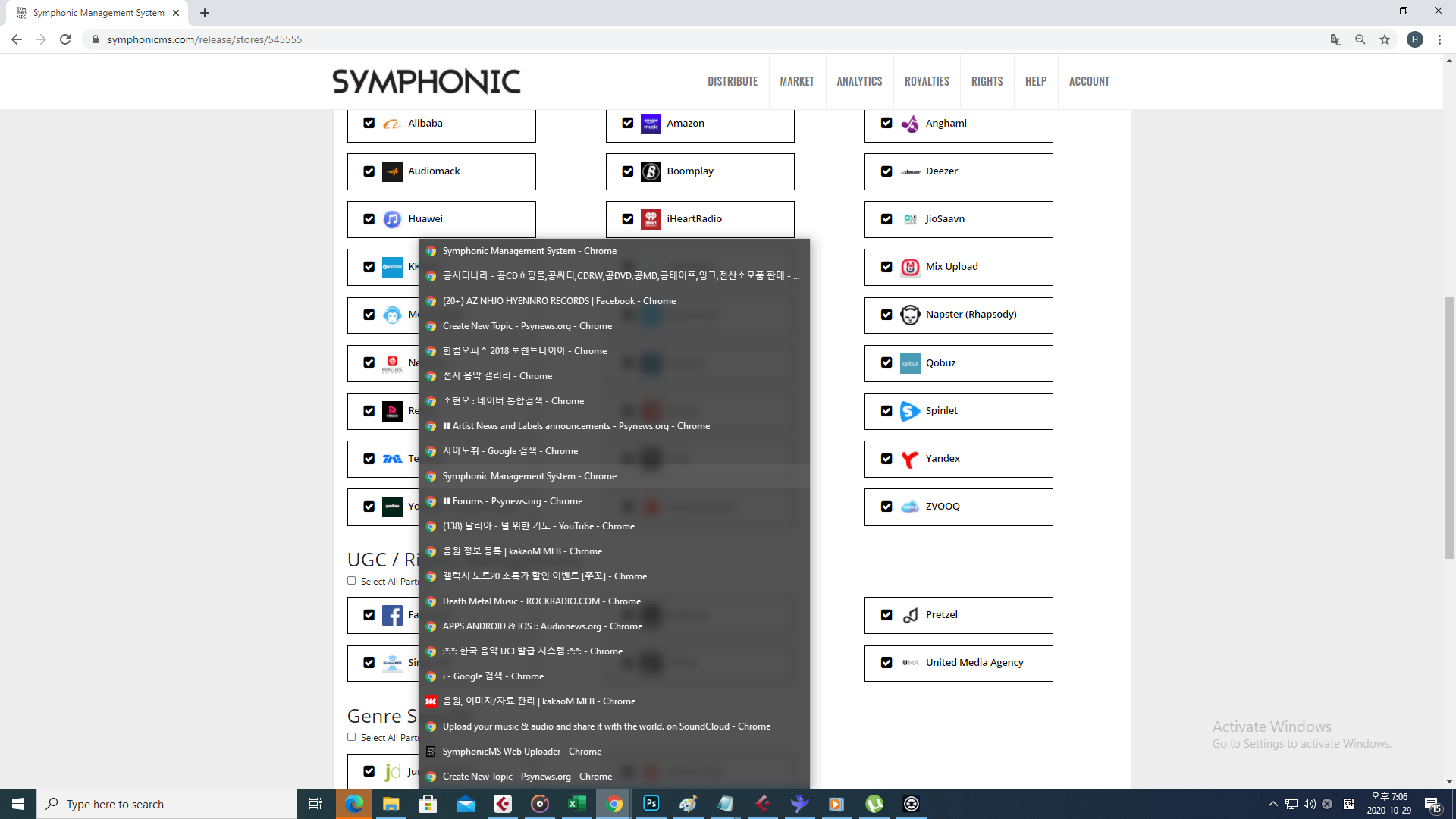Image resolution: width=1456 pixels, height=819 pixels.
Task: Click the Symphonic logo in header
Action: [x=426, y=81]
